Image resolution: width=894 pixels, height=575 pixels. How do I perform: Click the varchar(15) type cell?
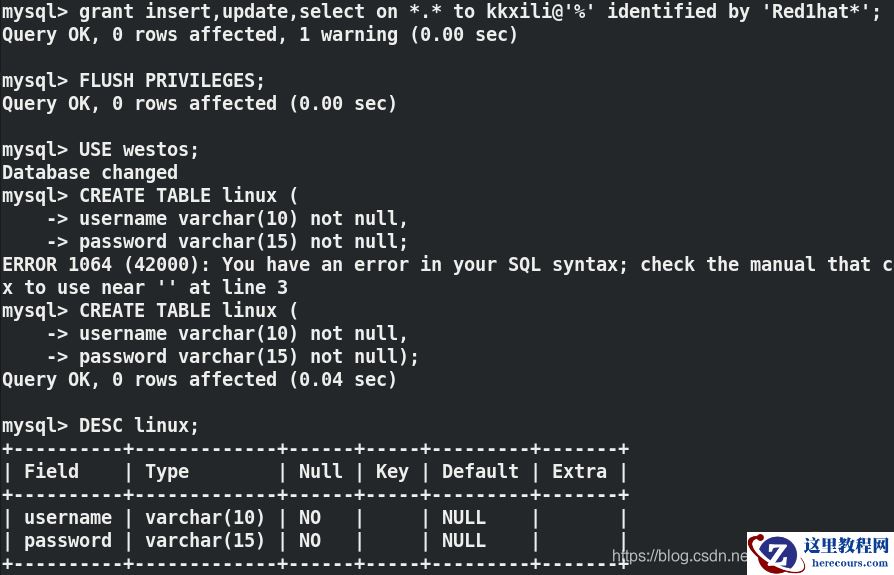pos(205,540)
